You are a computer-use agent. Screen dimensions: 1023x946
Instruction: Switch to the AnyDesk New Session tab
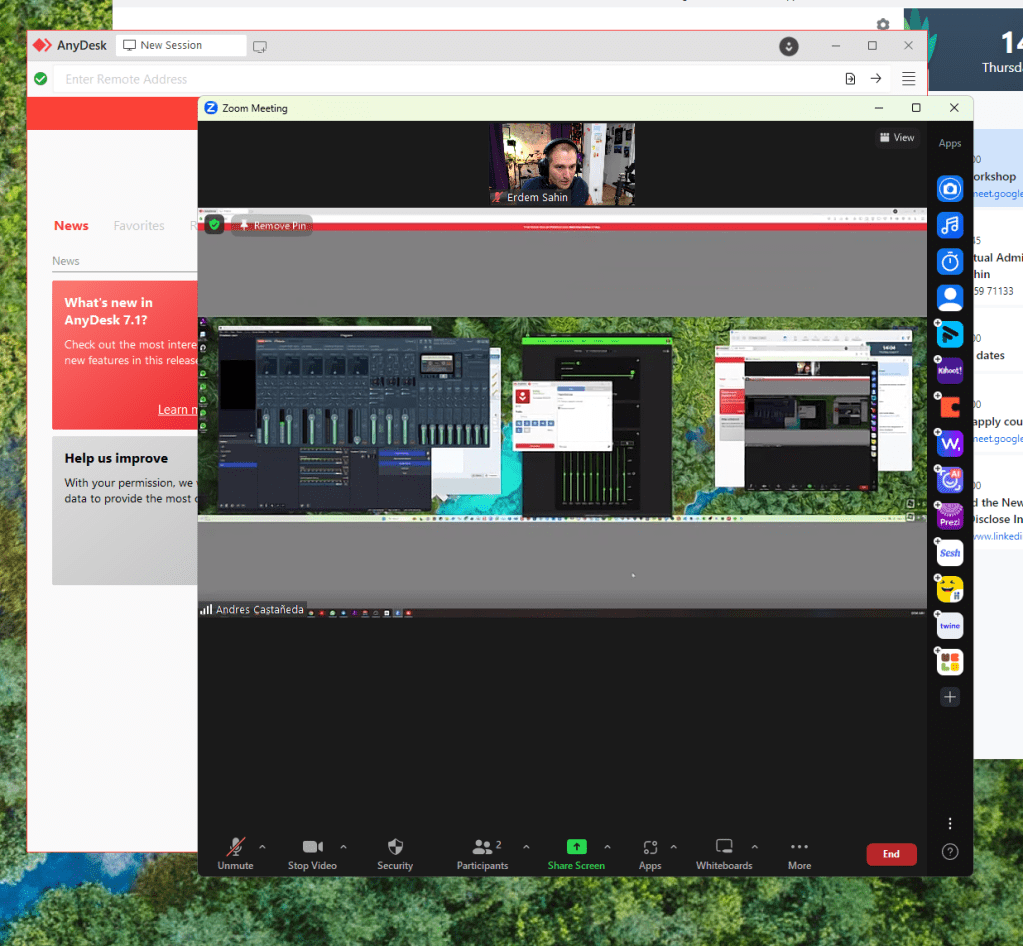(x=181, y=45)
